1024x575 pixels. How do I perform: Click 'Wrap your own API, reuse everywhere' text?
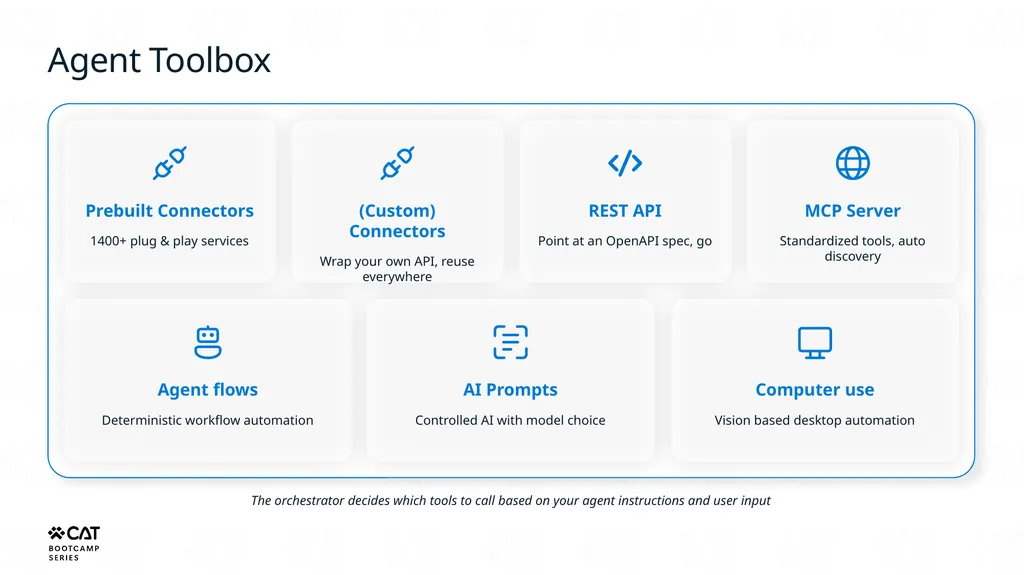[397, 269]
